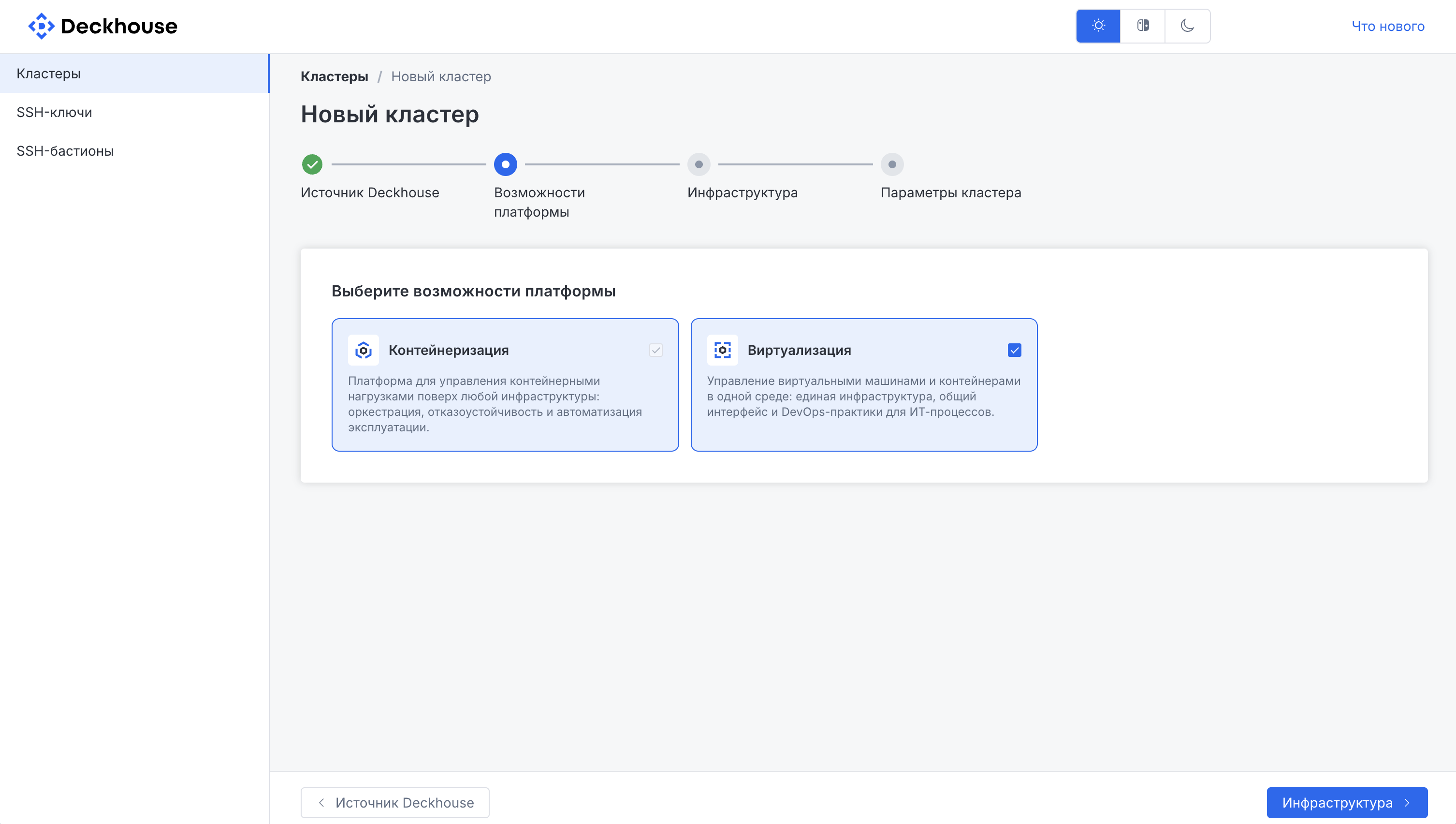Select the Инфраструктура step label
1456x824 pixels.
(743, 192)
